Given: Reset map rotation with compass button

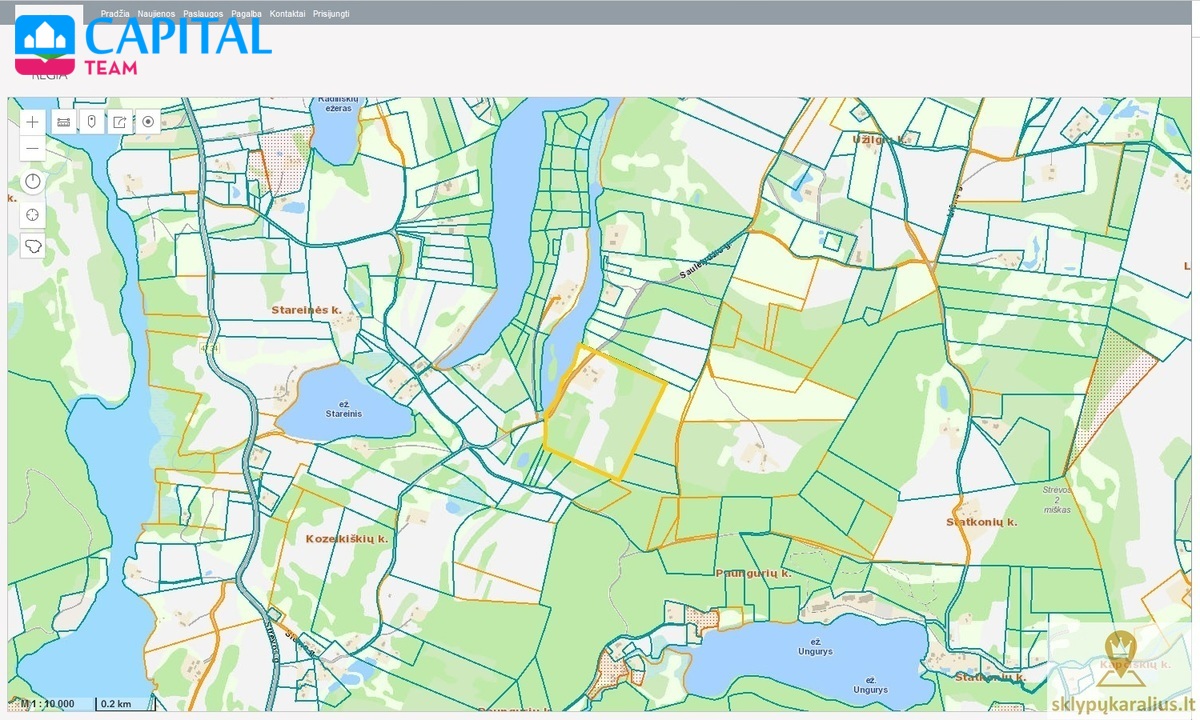Looking at the screenshot, I should pos(33,181).
